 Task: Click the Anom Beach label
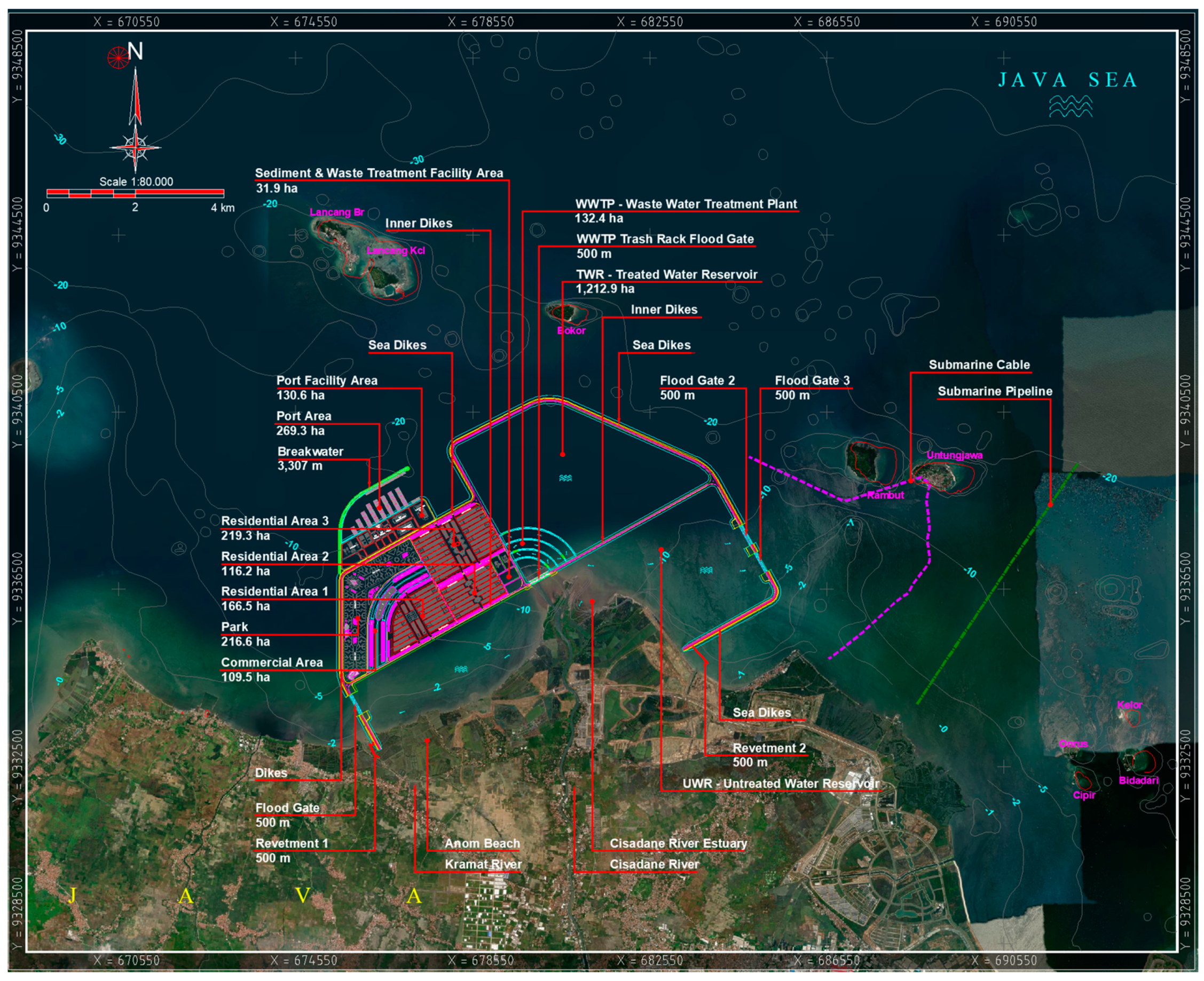(x=482, y=843)
